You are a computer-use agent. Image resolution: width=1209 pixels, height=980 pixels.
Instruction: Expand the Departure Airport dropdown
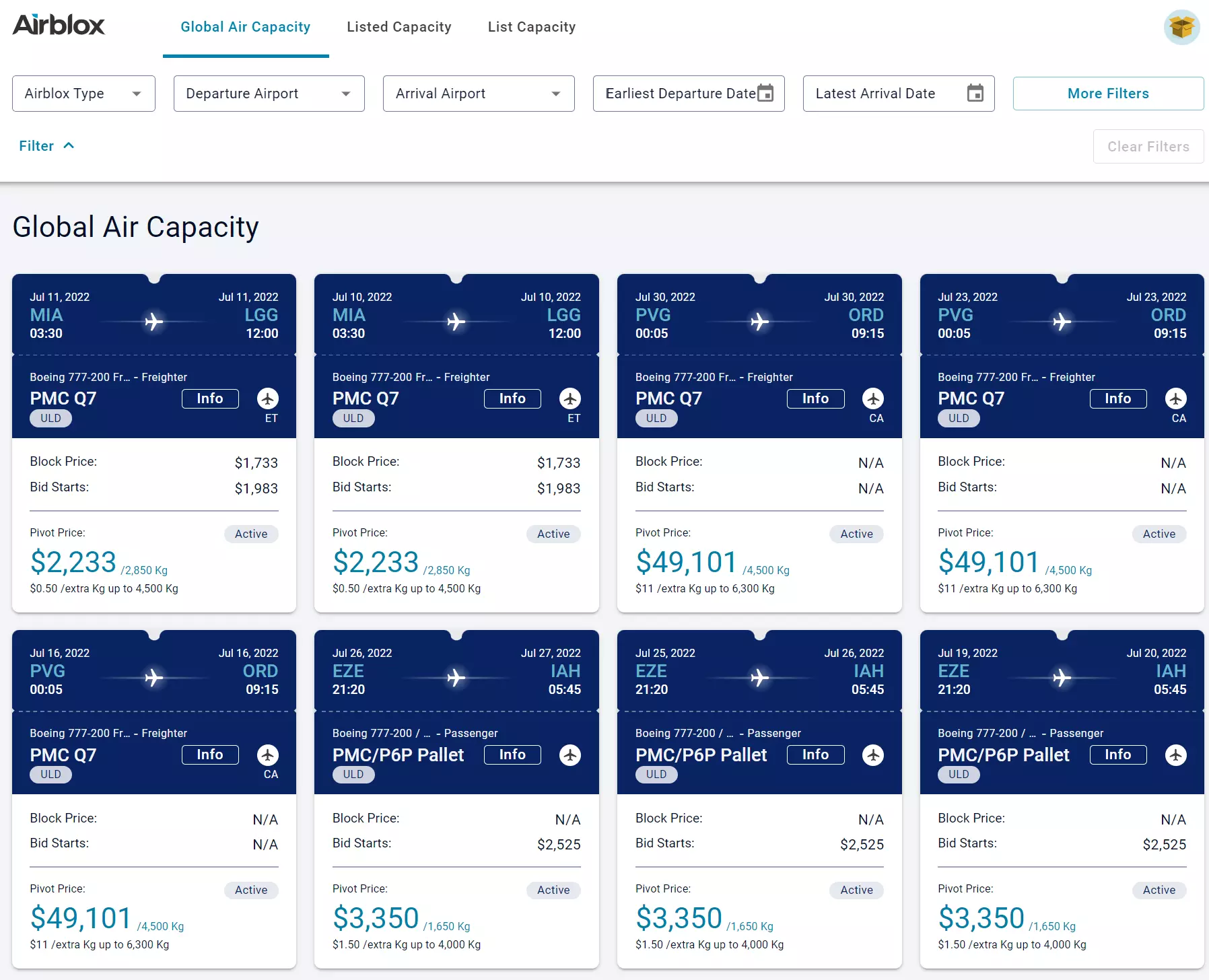[269, 94]
